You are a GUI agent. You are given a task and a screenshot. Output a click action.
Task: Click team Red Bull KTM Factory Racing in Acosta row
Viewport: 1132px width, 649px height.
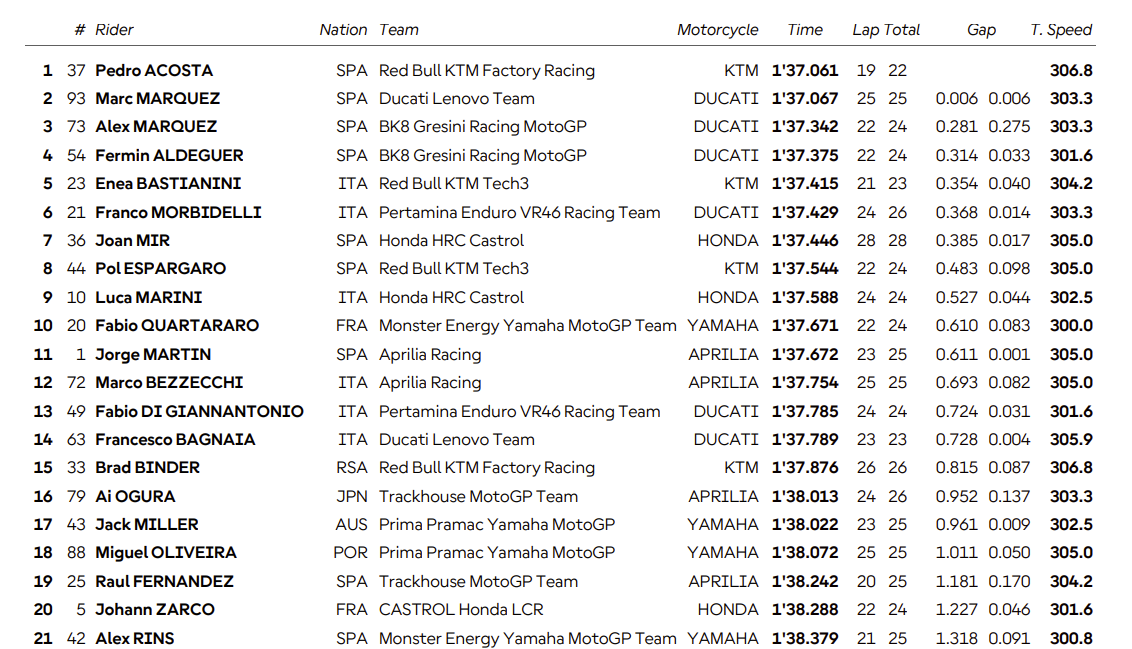point(487,71)
